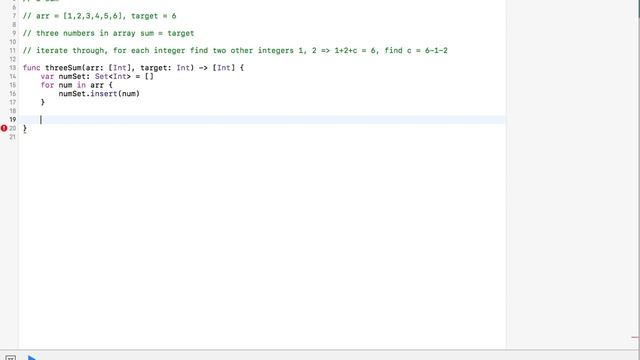Click the '-> [Int]' return type
This screenshot has height=360, width=640.
tap(217, 68)
